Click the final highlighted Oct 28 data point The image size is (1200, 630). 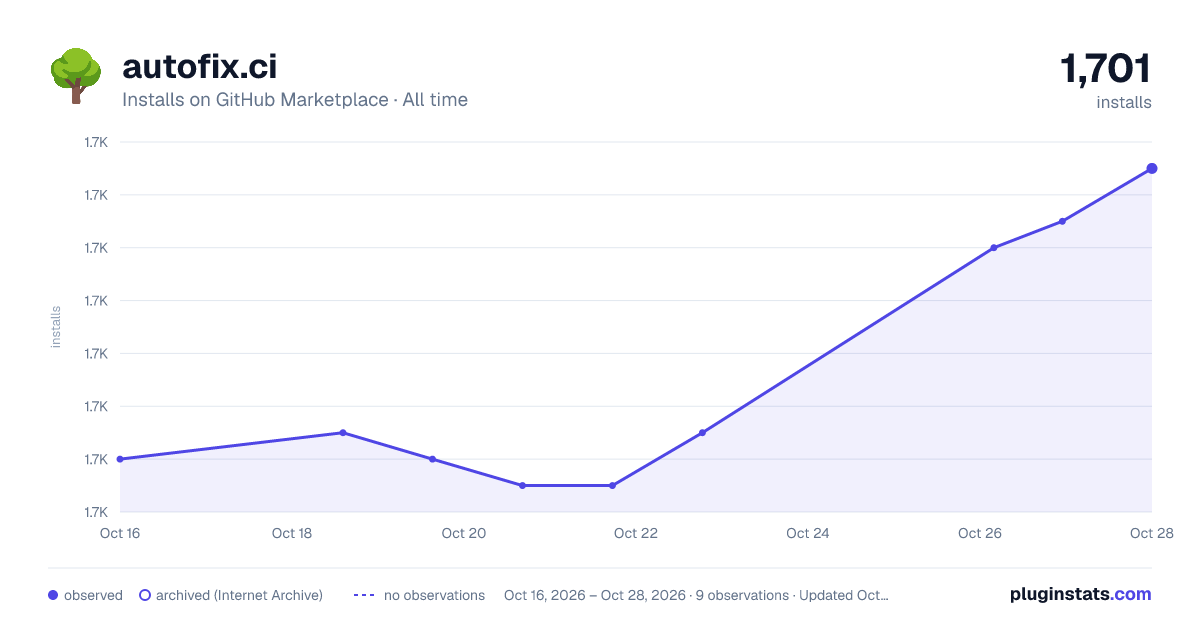(x=1152, y=168)
